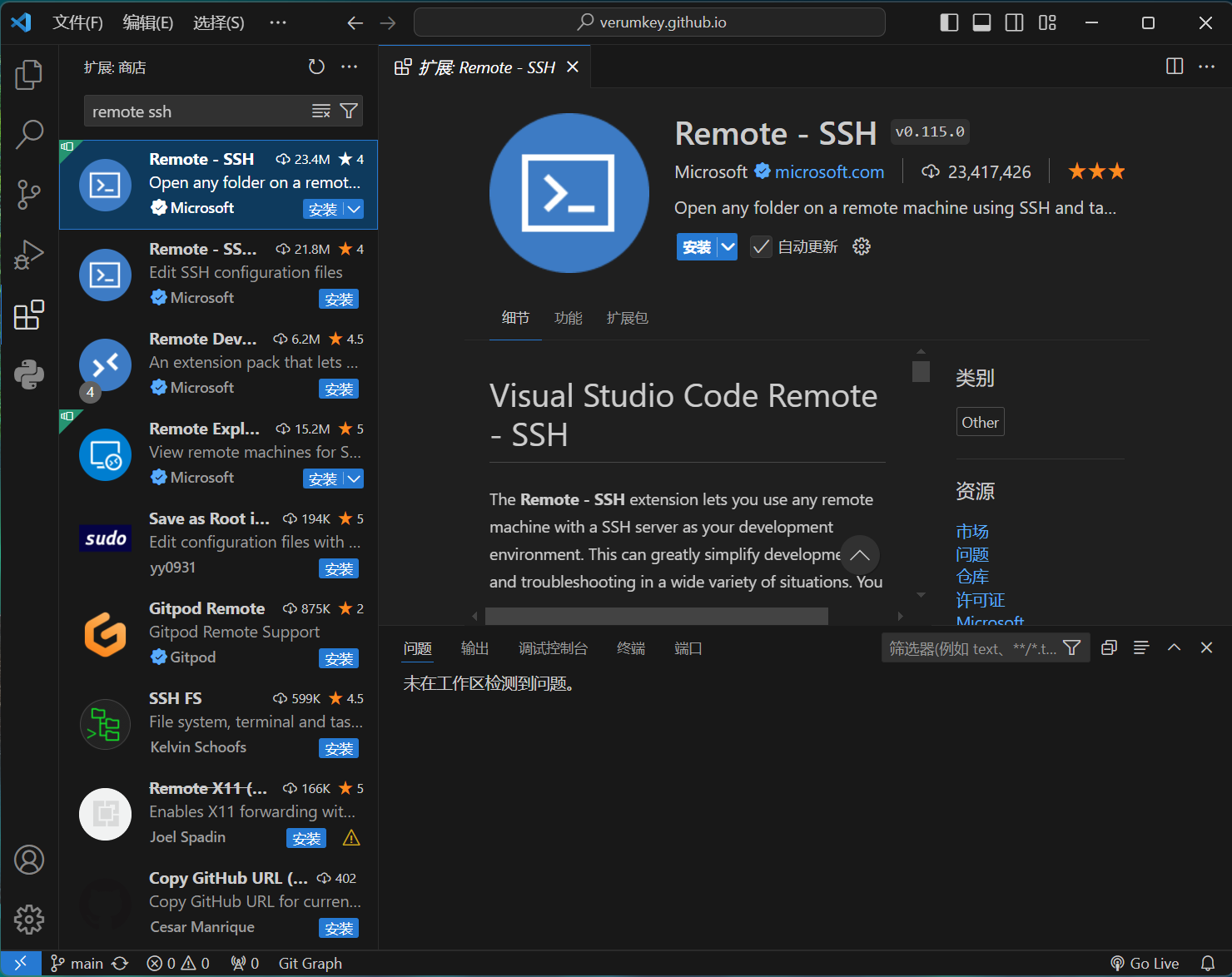Install Remote - SSH from detail page

(697, 246)
